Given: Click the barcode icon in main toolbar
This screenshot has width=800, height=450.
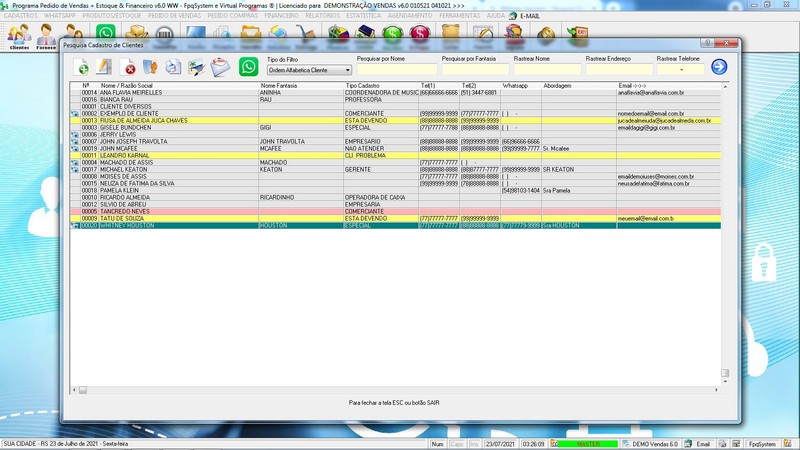Looking at the screenshot, I should (164, 35).
